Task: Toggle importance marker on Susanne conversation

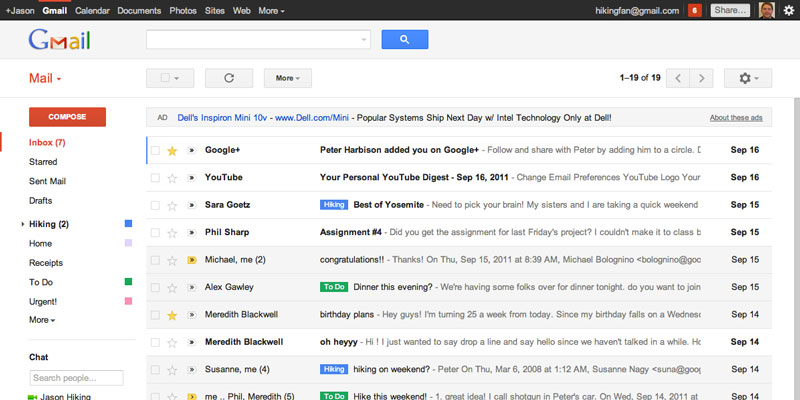Action: [x=192, y=370]
